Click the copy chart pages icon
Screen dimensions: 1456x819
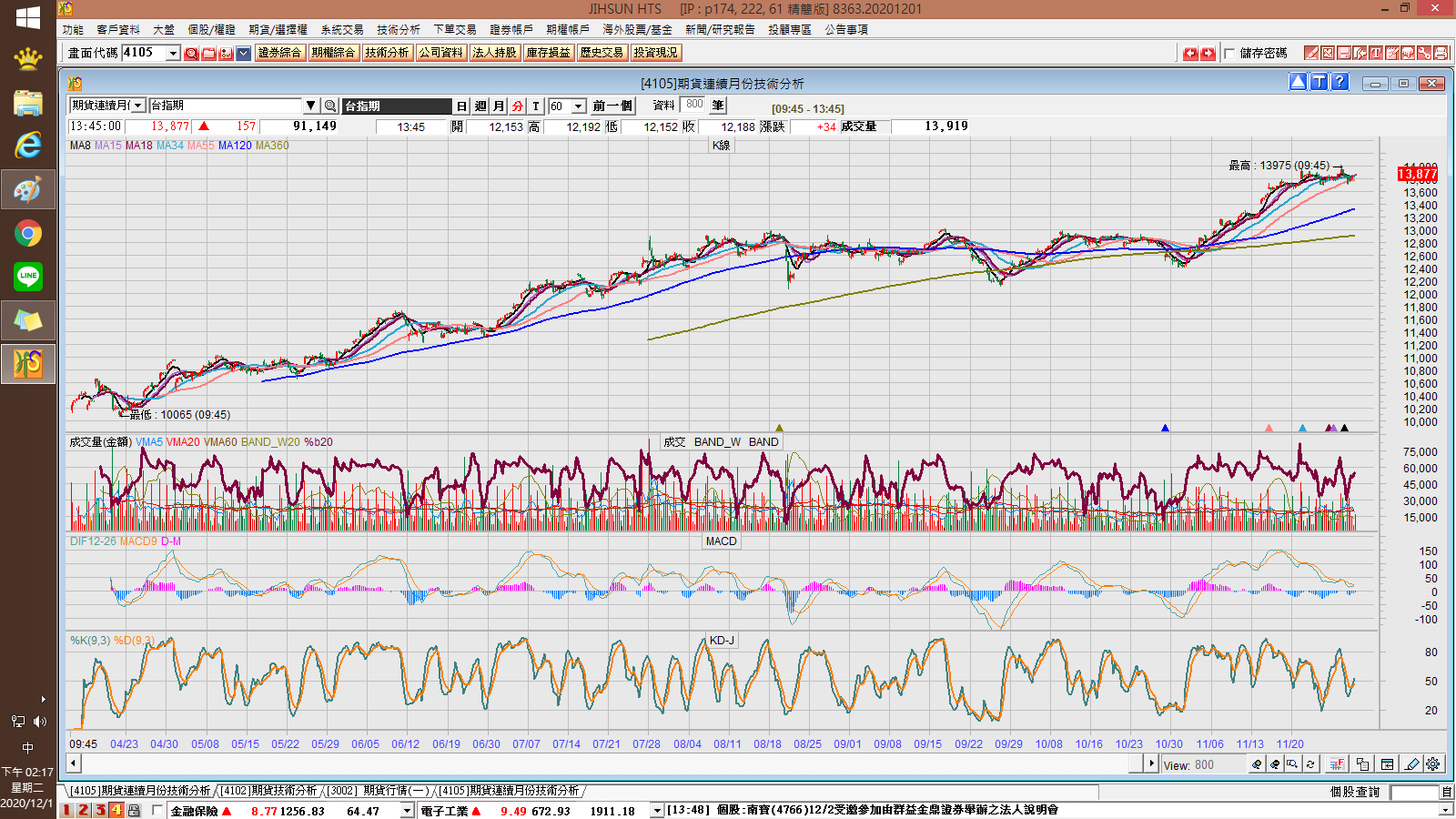click(x=1362, y=764)
